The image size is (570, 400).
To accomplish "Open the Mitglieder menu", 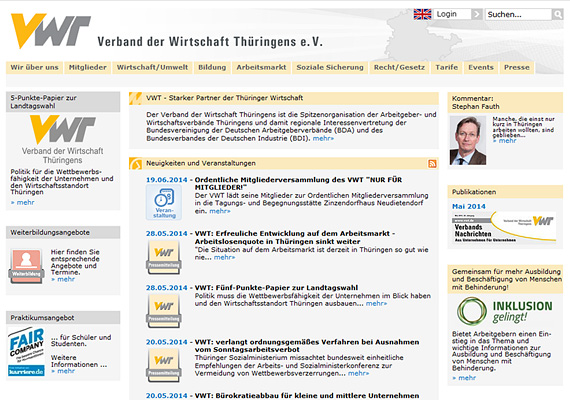I will [x=88, y=68].
